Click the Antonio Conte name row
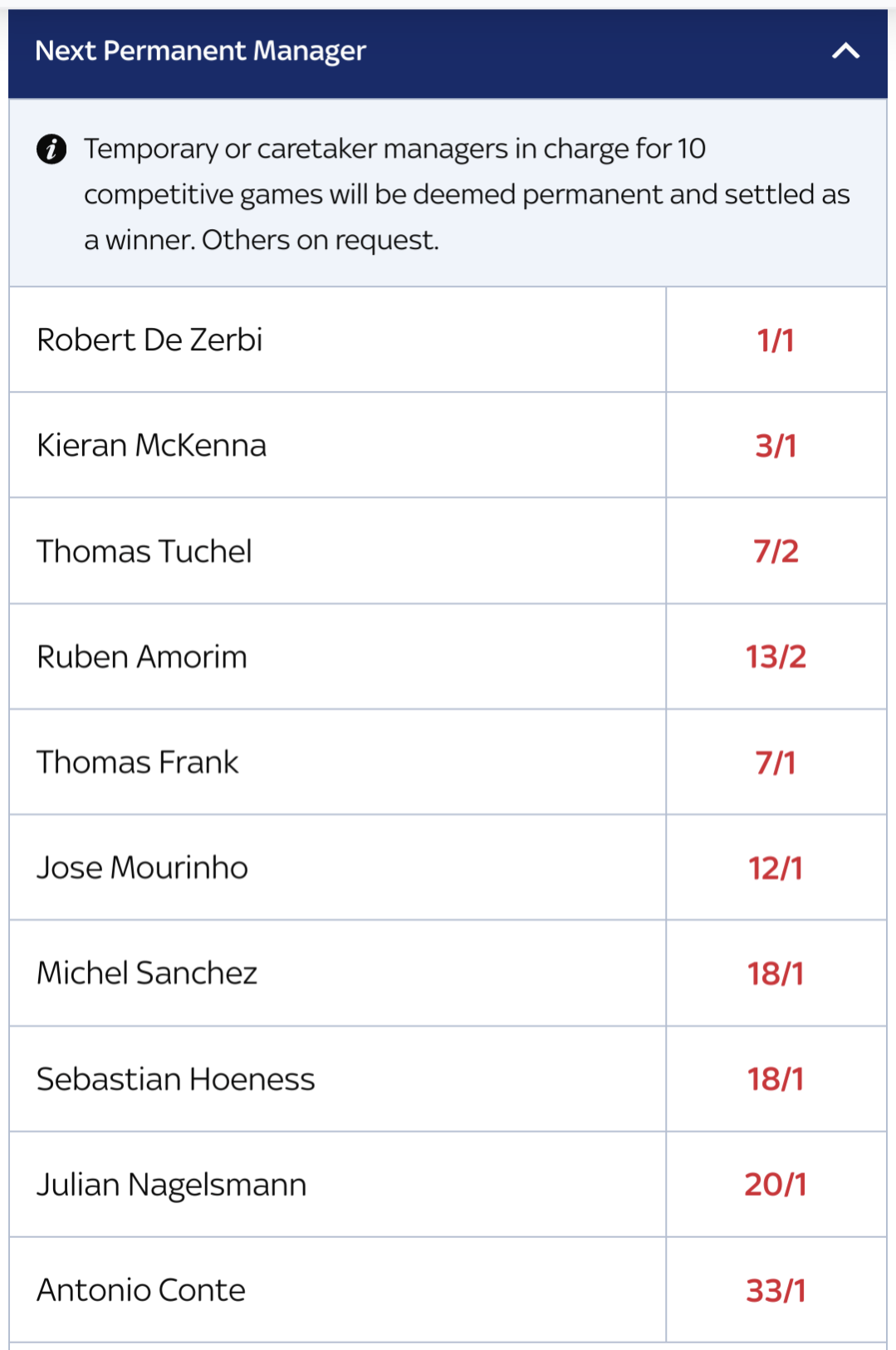The image size is (896, 1350). [x=337, y=1290]
